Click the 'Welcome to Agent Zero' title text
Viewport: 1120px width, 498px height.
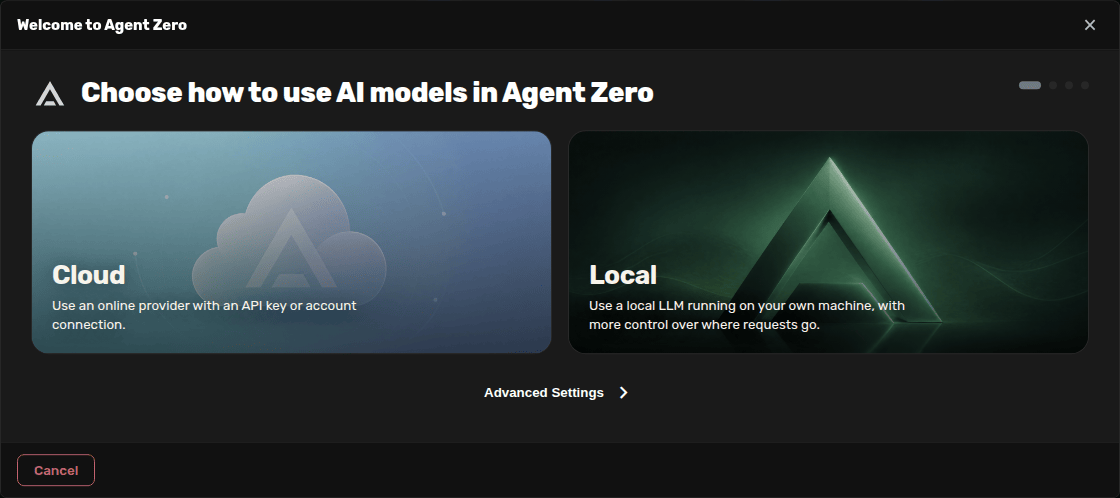102,25
